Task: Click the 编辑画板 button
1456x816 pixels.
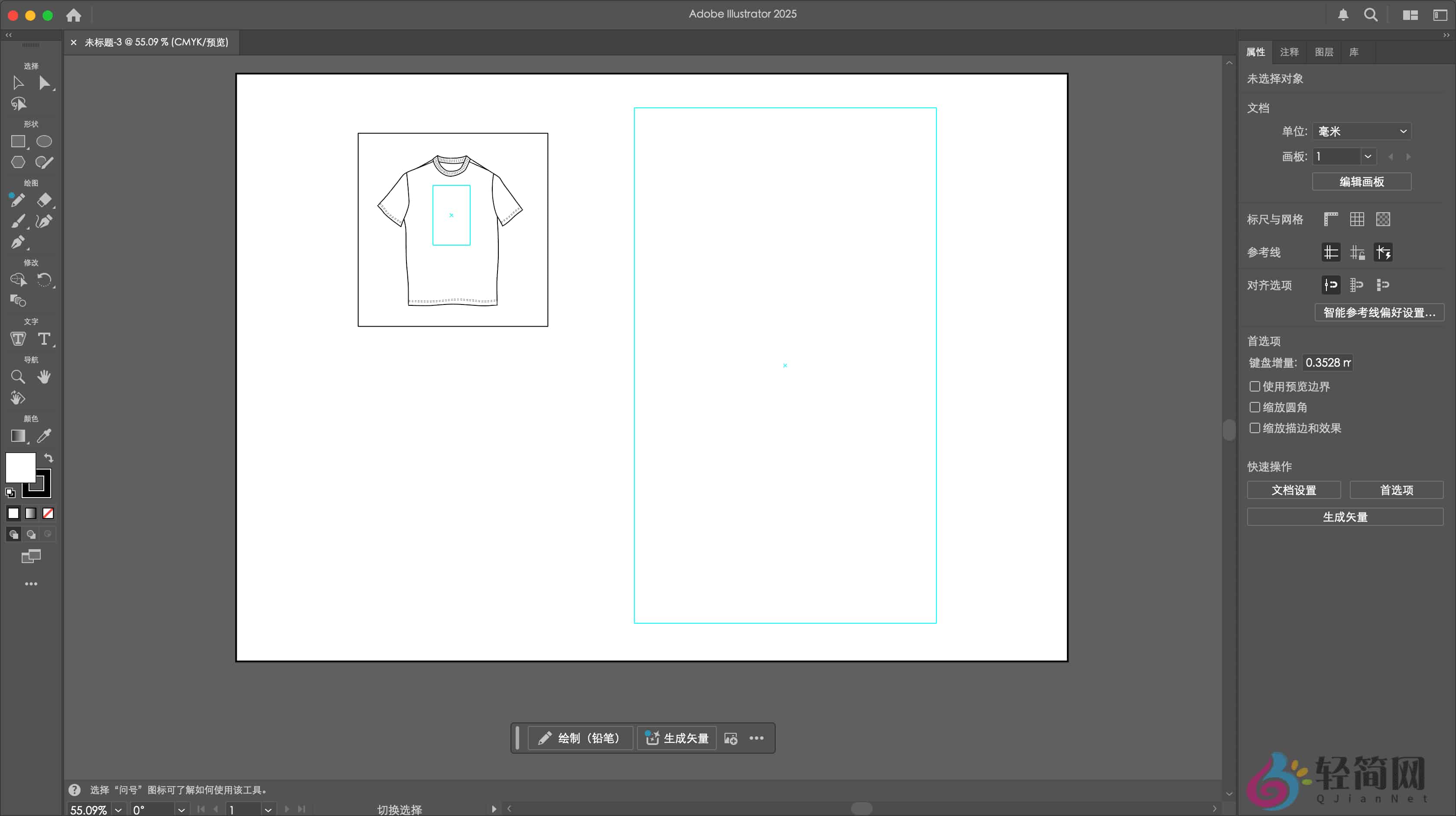Action: [x=1361, y=181]
